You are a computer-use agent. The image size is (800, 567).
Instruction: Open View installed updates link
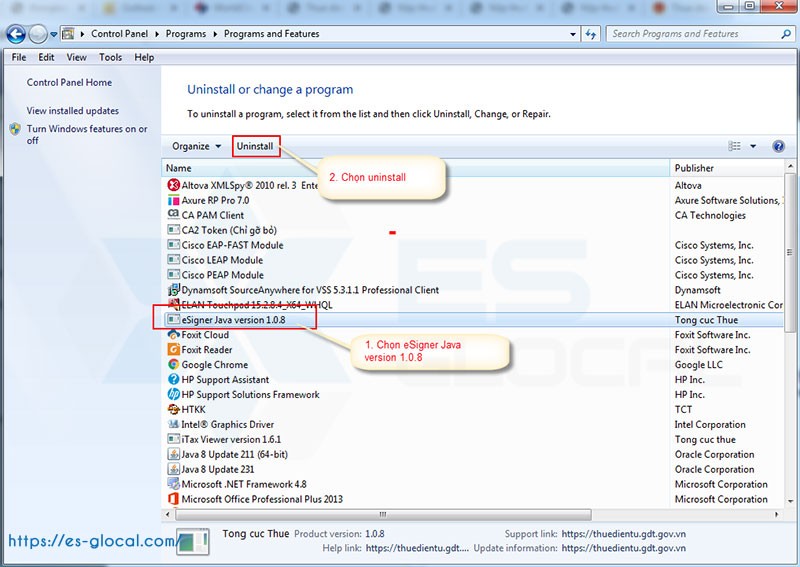(72, 110)
